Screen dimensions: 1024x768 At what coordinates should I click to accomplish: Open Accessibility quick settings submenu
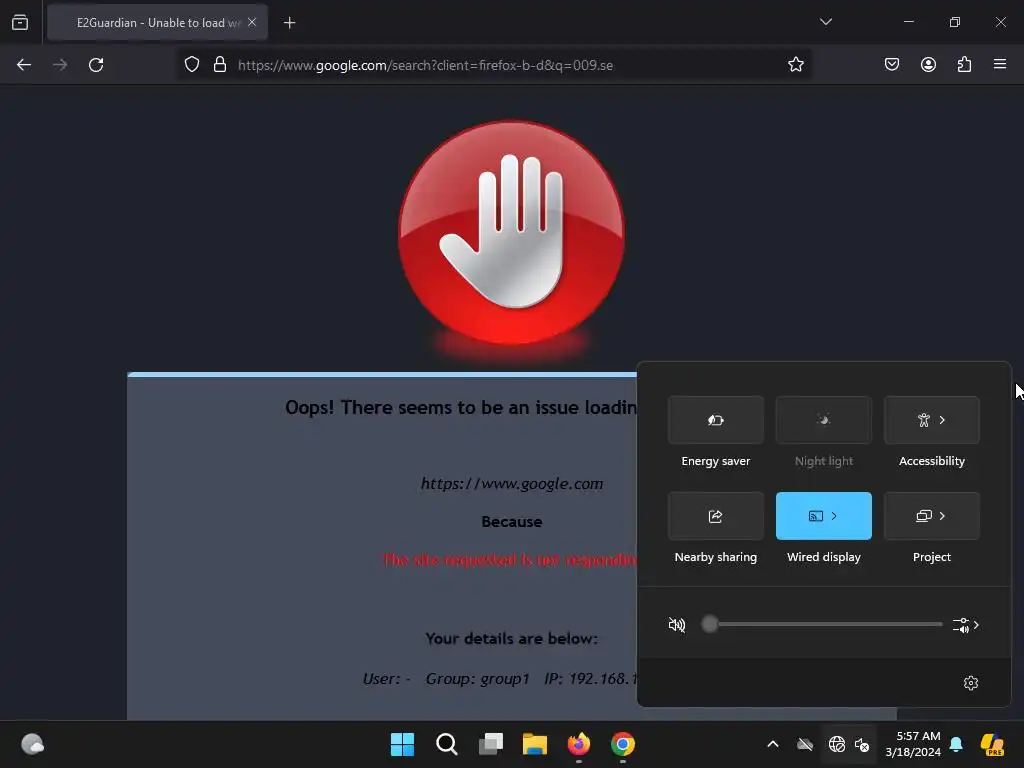[x=931, y=420]
